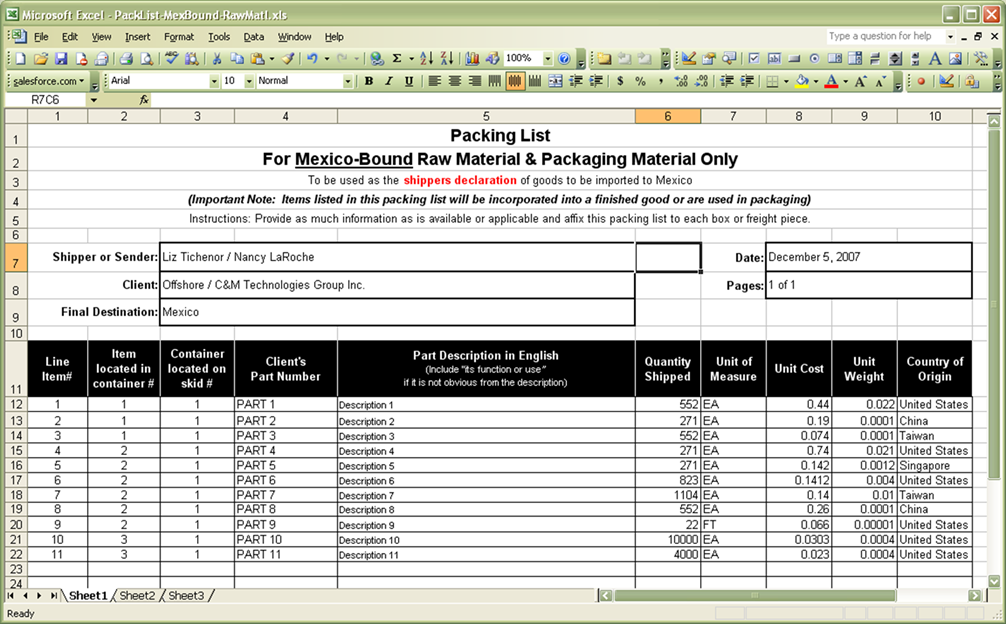The width and height of the screenshot is (1006, 624).
Task: Click the Name Box showing R7C6
Action: [45, 100]
